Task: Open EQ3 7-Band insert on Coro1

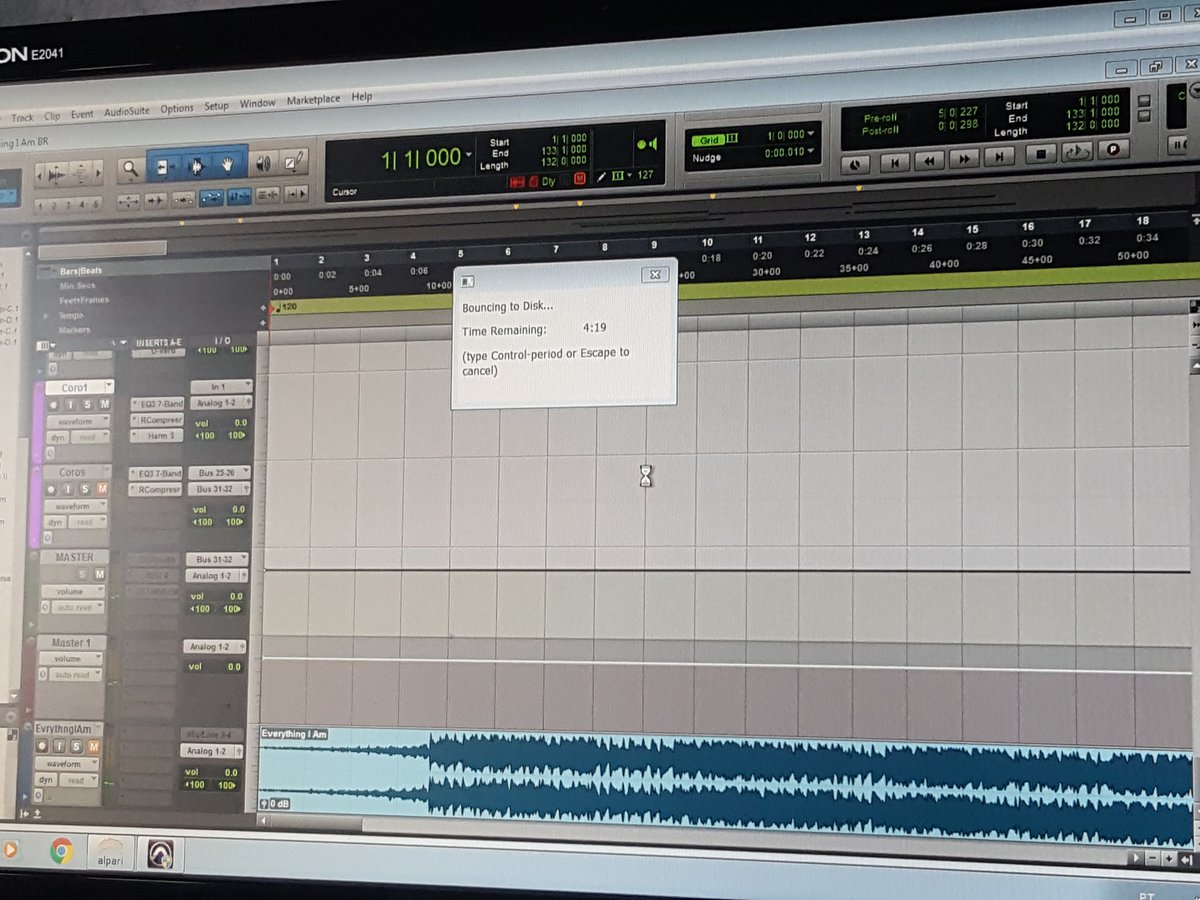Action: coord(157,404)
